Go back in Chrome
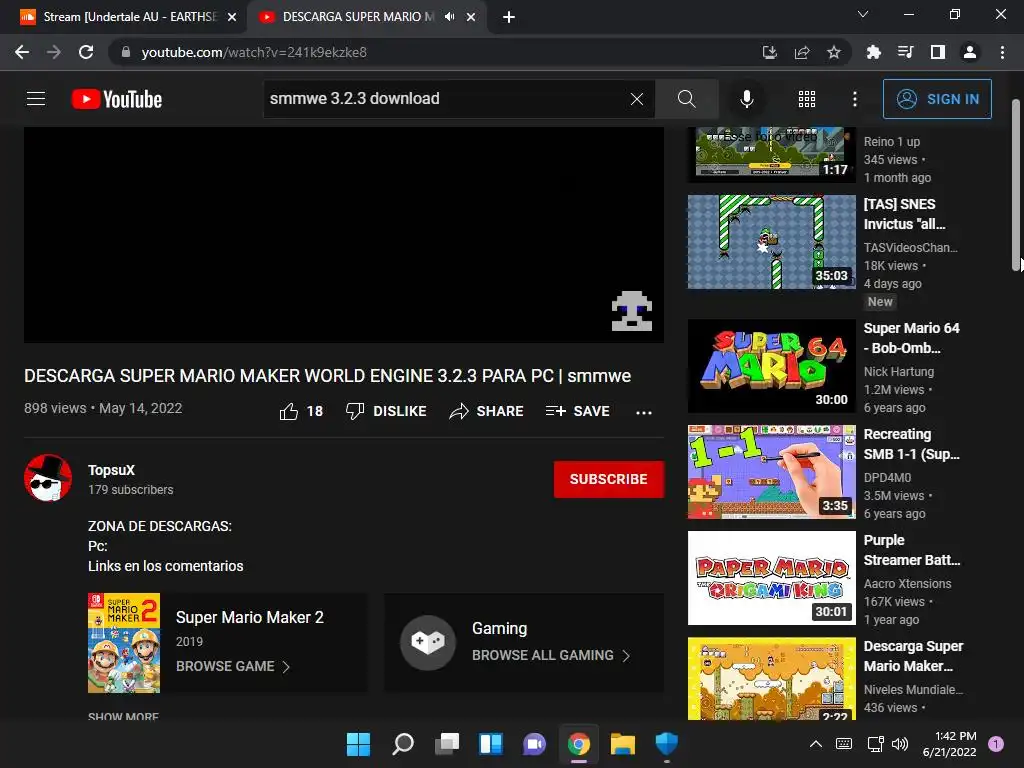 point(22,52)
